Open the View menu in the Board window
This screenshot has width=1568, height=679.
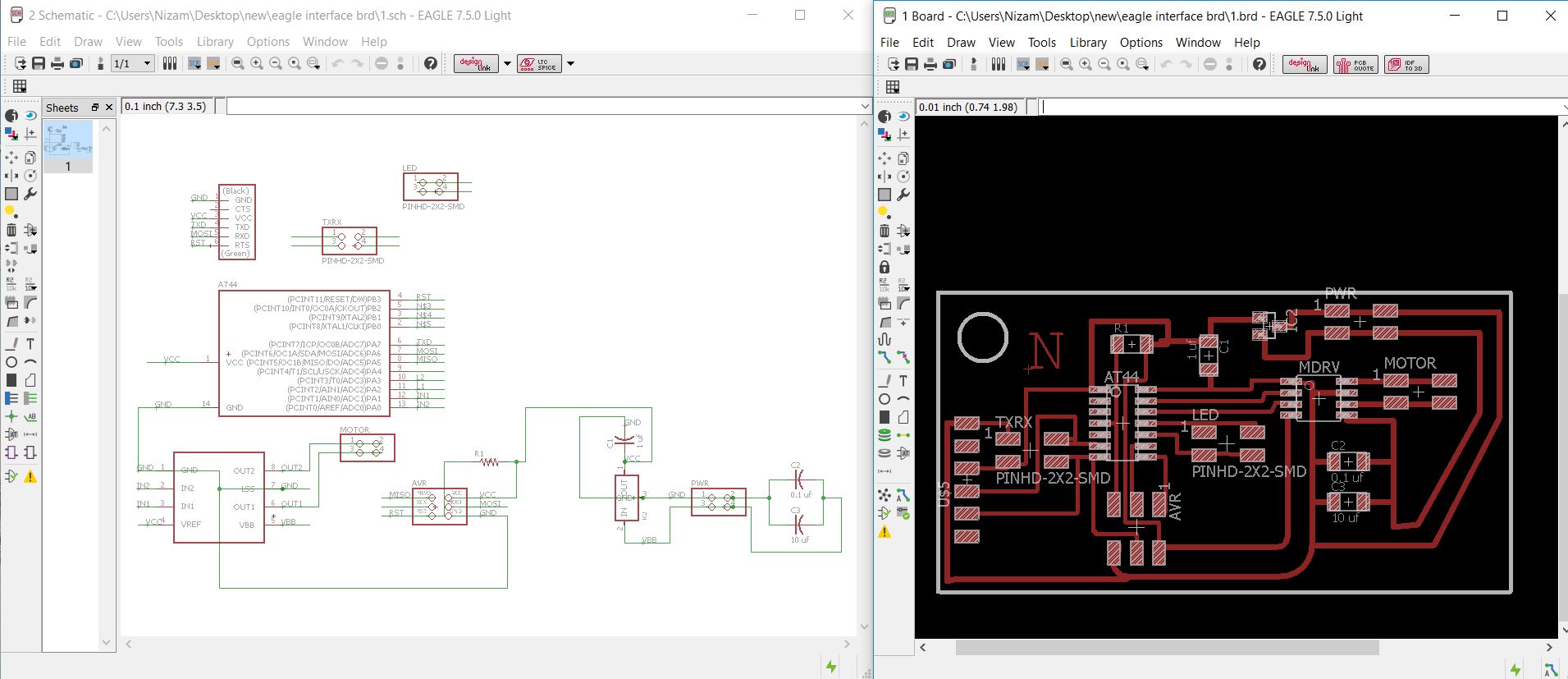pos(1001,42)
